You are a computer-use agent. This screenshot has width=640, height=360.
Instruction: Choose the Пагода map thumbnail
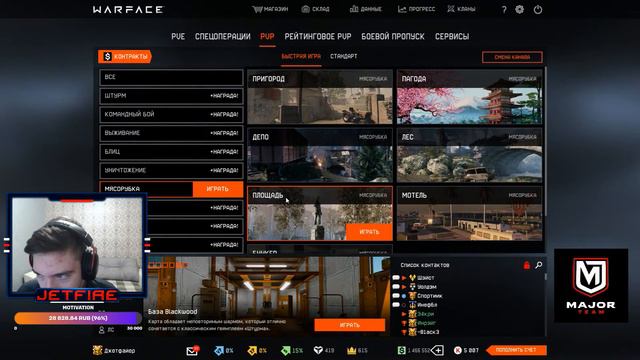tap(469, 97)
